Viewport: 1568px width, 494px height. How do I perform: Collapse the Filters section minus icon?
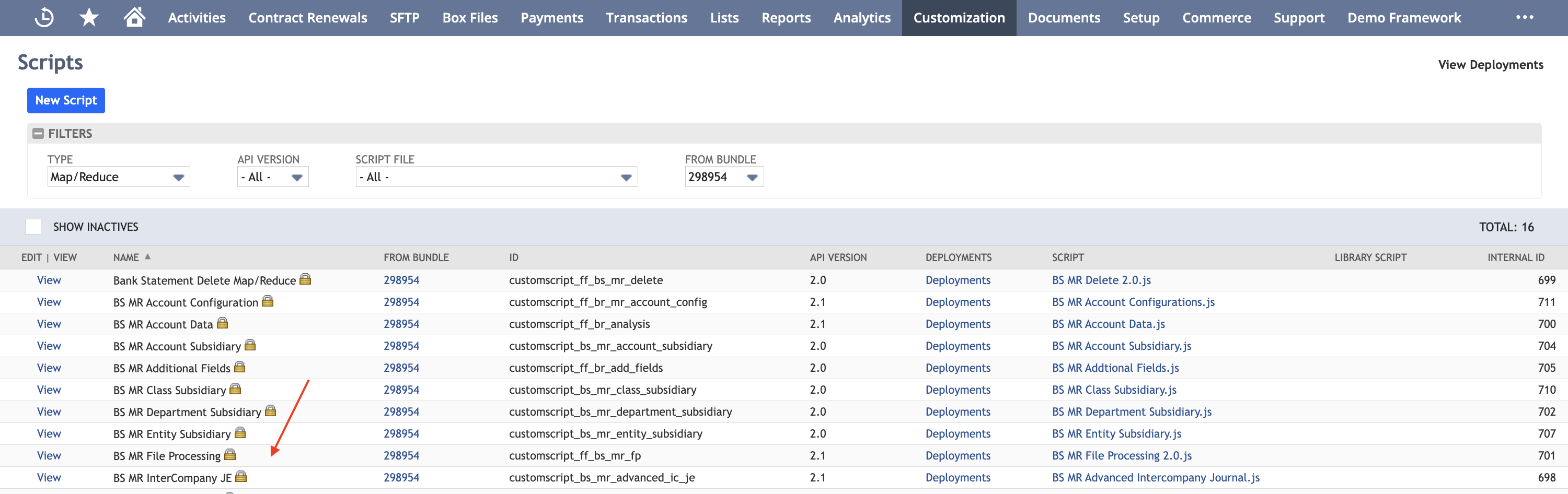click(x=38, y=133)
